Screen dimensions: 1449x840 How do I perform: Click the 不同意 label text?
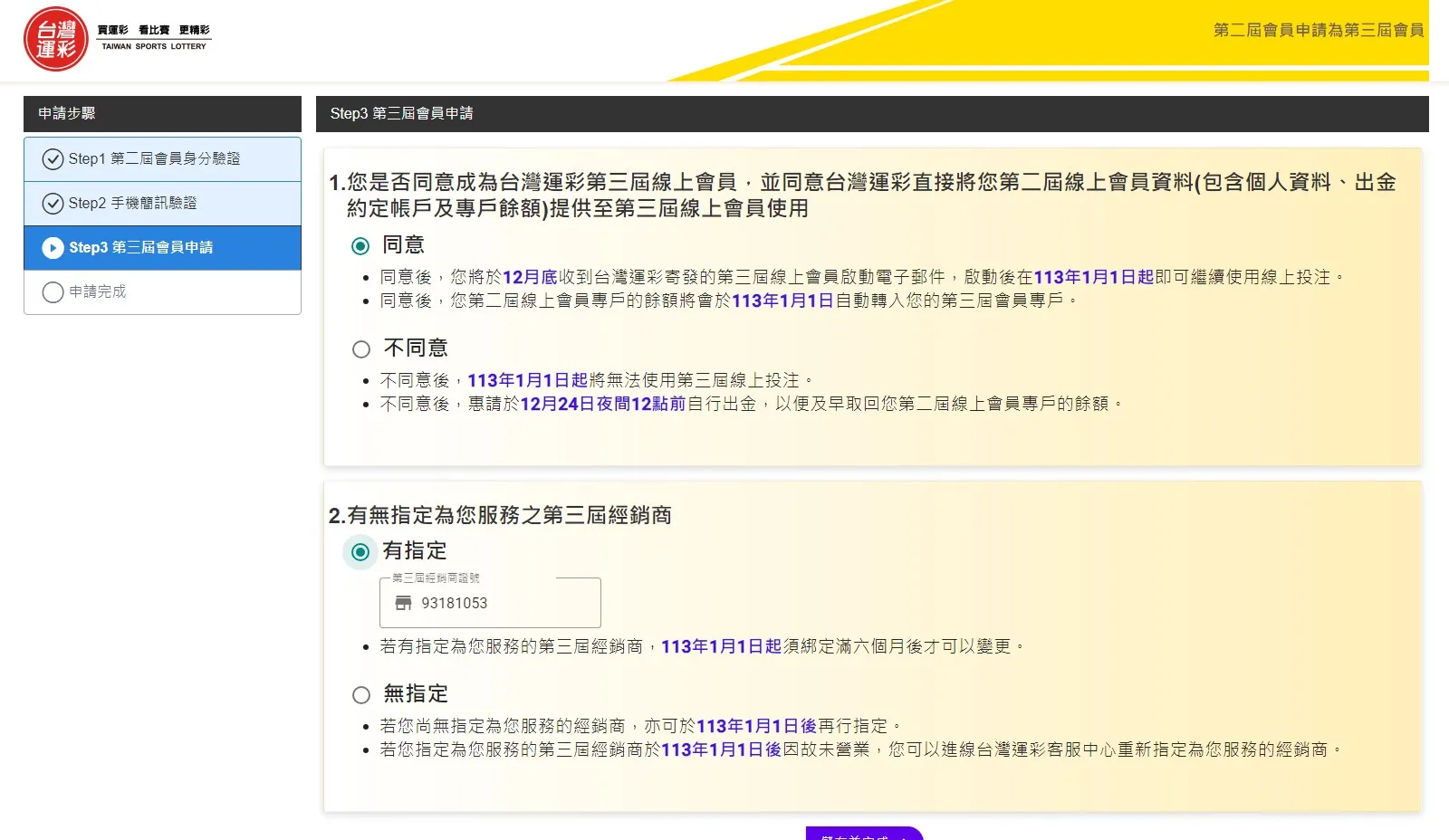(416, 348)
